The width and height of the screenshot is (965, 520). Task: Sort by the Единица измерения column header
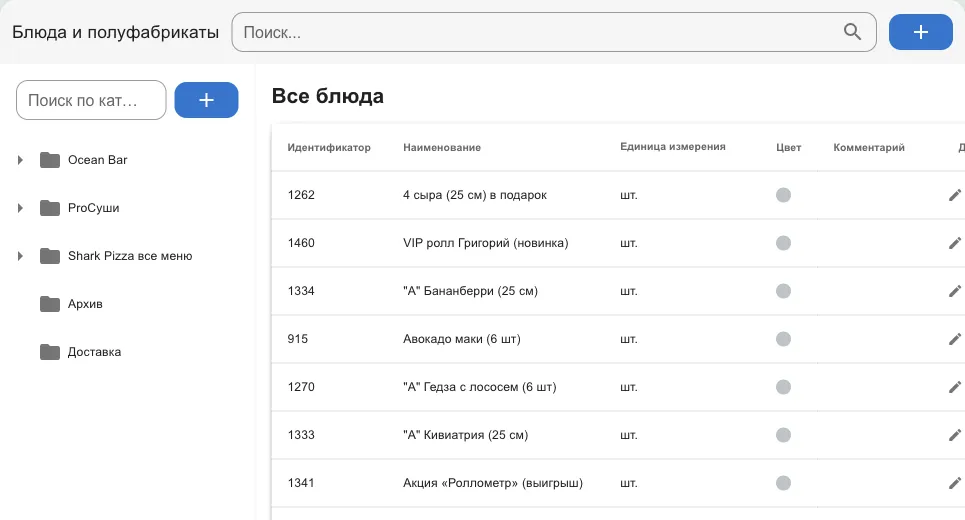pos(673,146)
